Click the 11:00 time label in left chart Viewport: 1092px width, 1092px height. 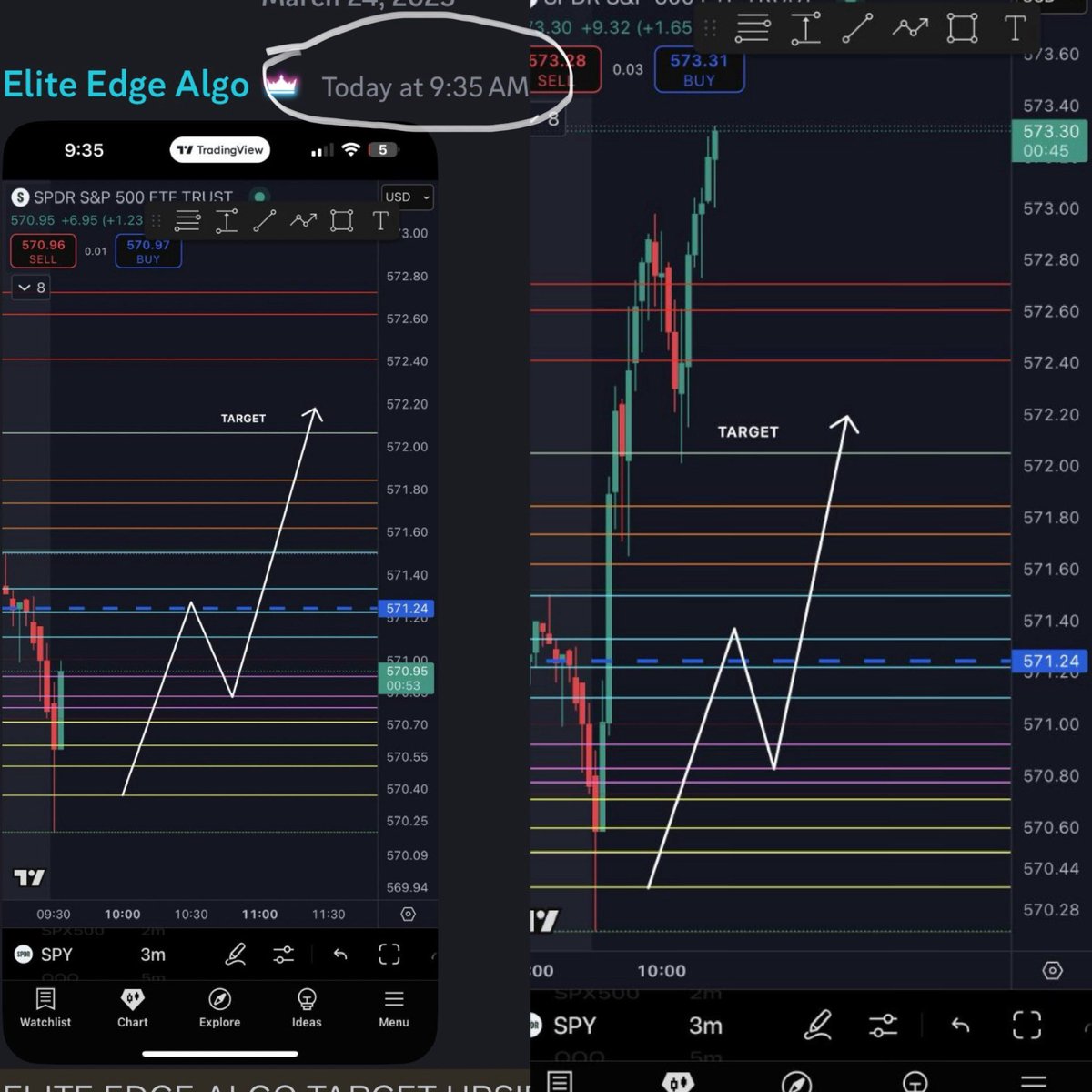259,915
